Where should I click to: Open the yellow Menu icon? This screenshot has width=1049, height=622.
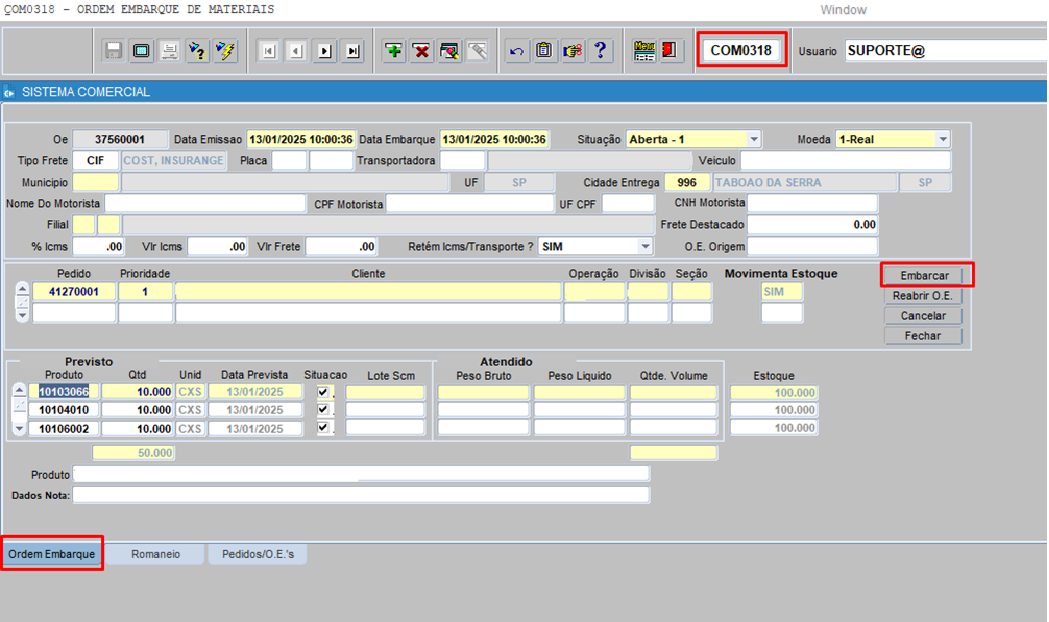[x=644, y=51]
